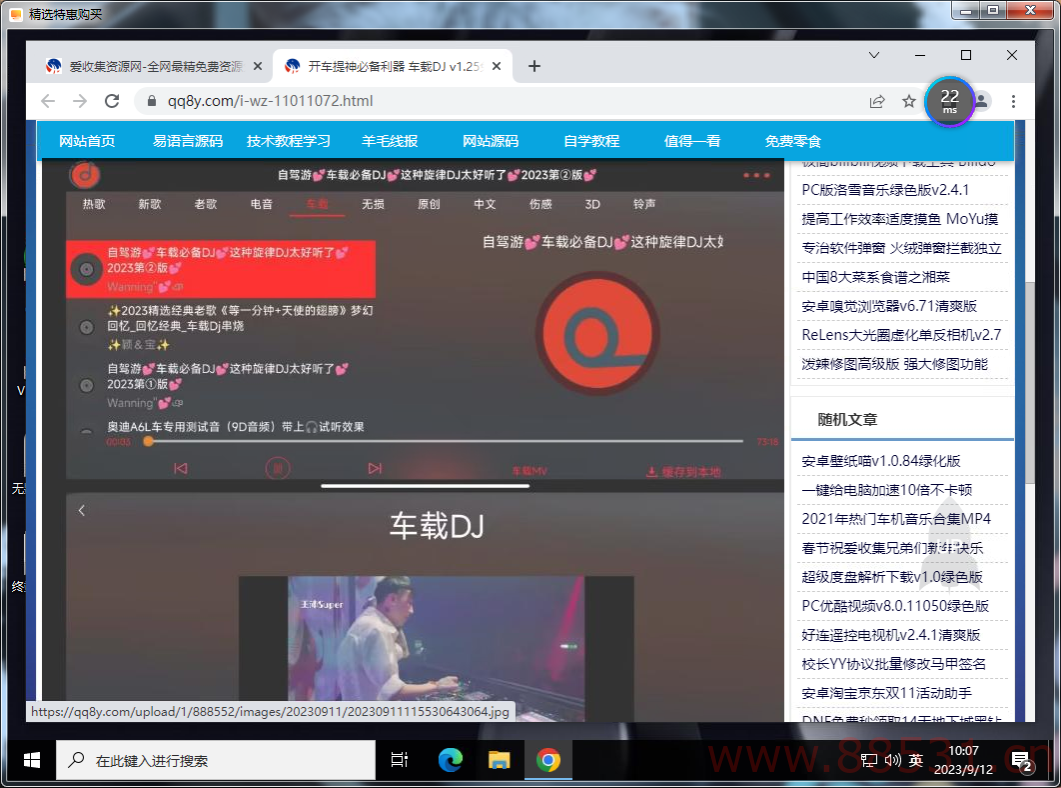Open Windows Task View icon

tap(399, 760)
